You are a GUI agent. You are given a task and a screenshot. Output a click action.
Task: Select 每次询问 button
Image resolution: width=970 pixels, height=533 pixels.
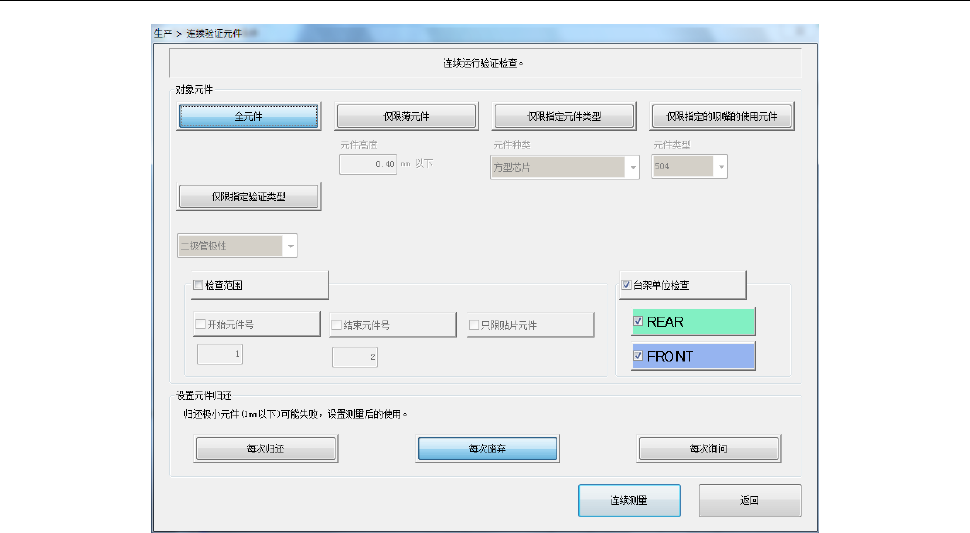click(x=709, y=449)
